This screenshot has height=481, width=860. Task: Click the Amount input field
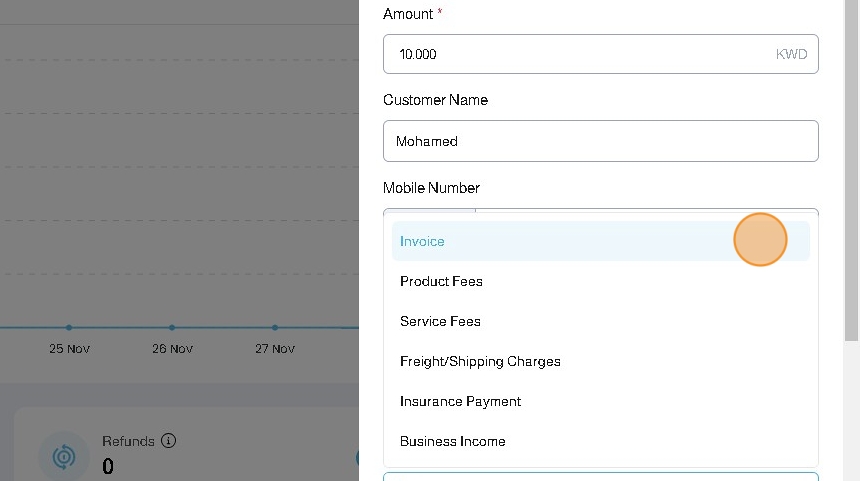(570, 54)
